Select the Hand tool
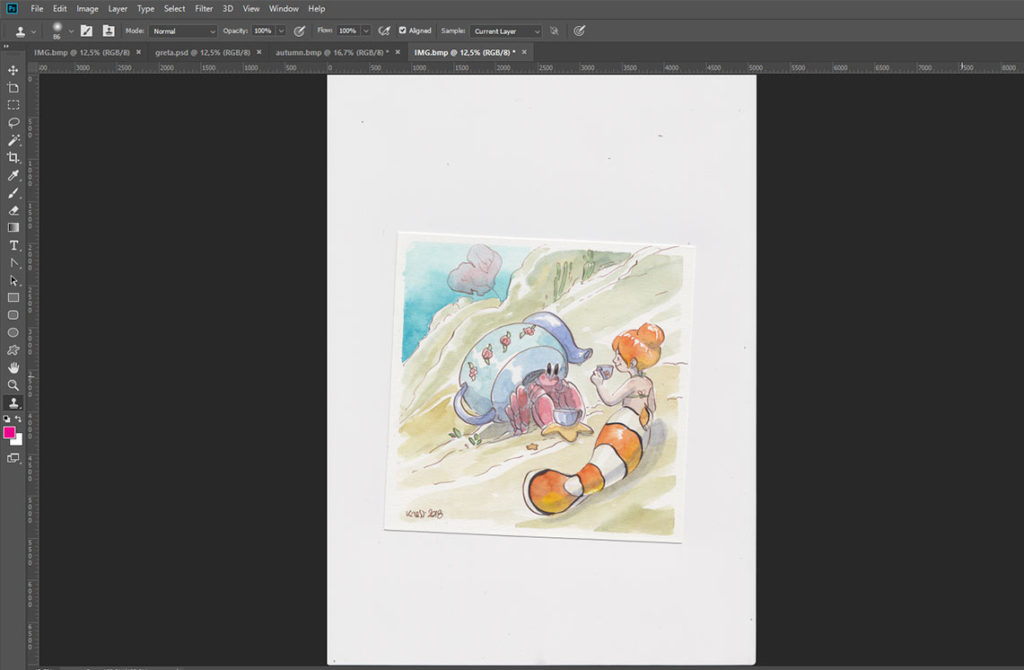 (x=13, y=369)
